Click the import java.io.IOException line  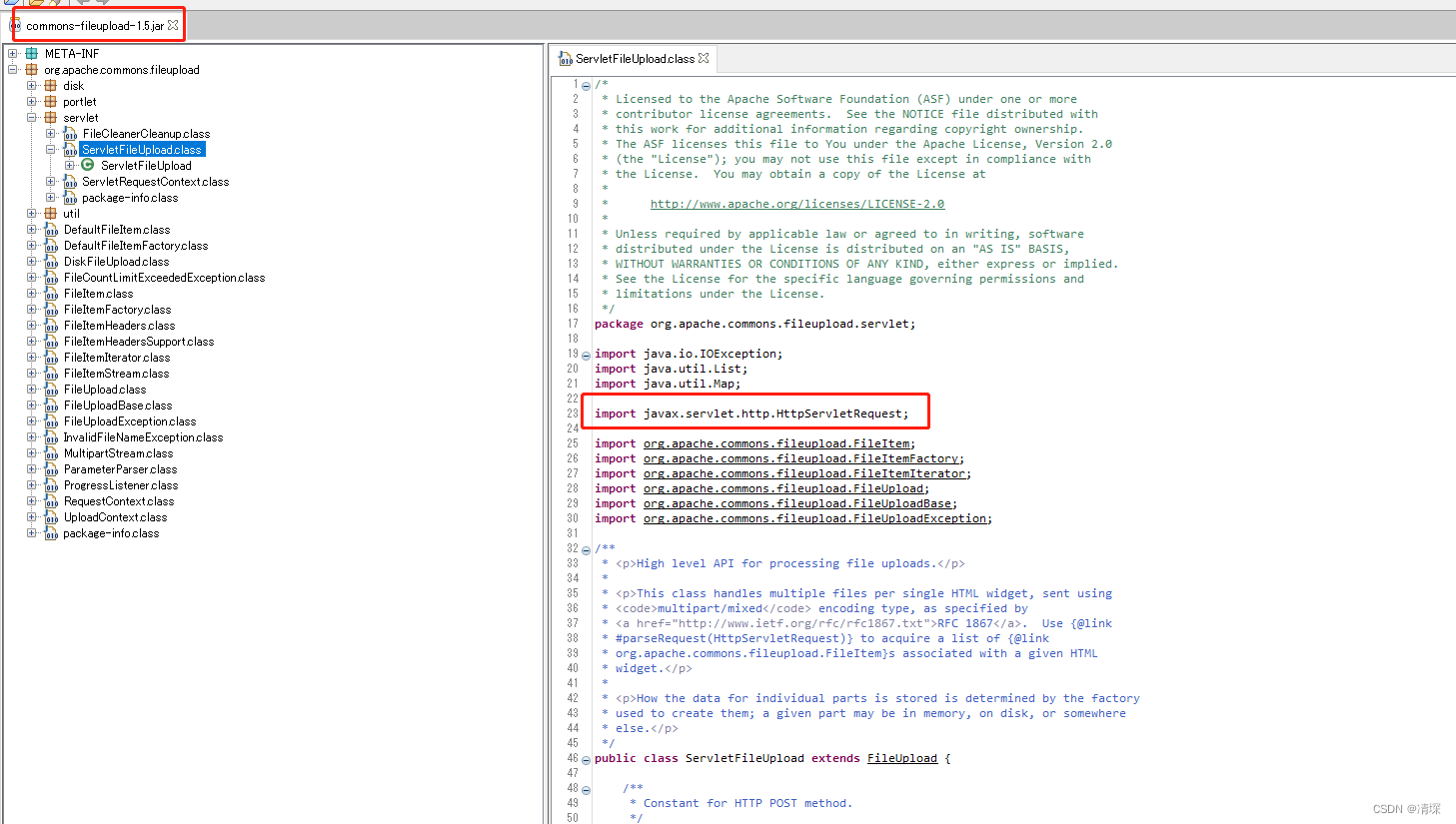pyautogui.click(x=689, y=354)
